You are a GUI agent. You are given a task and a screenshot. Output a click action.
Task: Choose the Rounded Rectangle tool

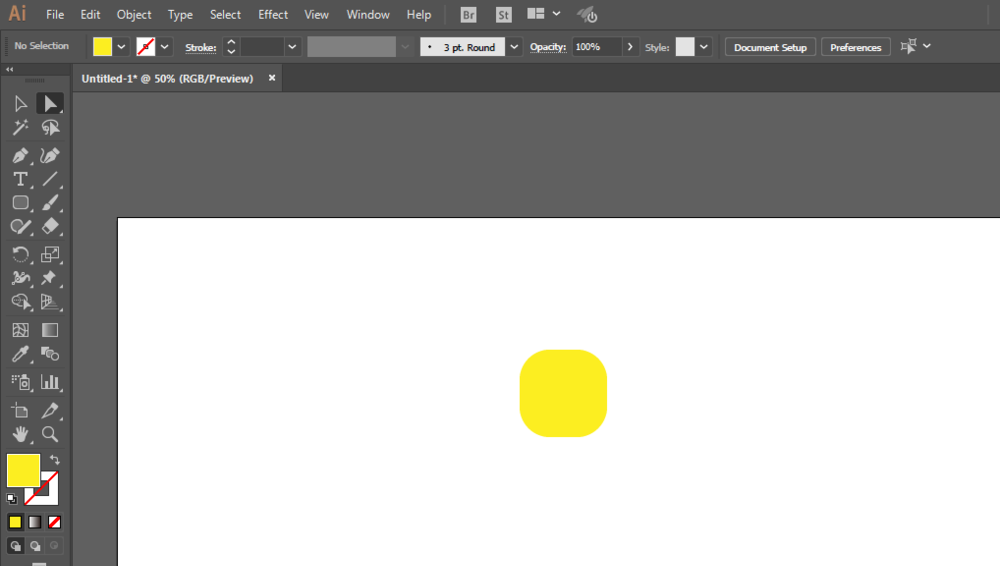pyautogui.click(x=20, y=203)
